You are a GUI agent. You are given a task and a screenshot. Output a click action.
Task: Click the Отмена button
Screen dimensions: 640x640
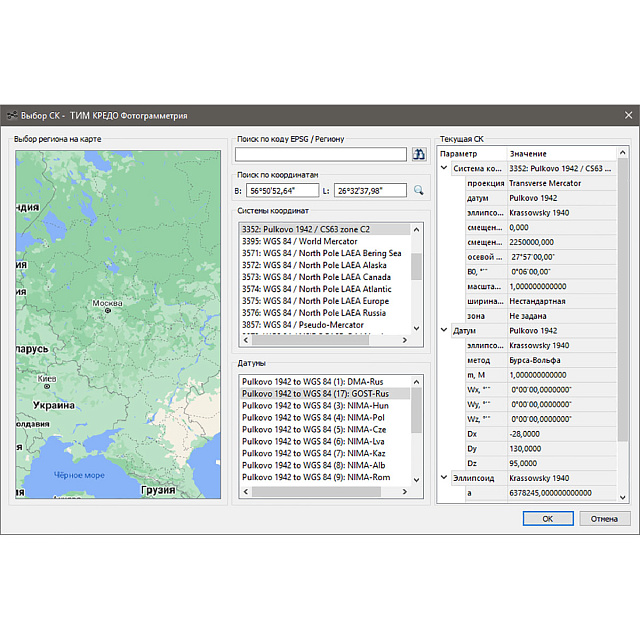[604, 519]
